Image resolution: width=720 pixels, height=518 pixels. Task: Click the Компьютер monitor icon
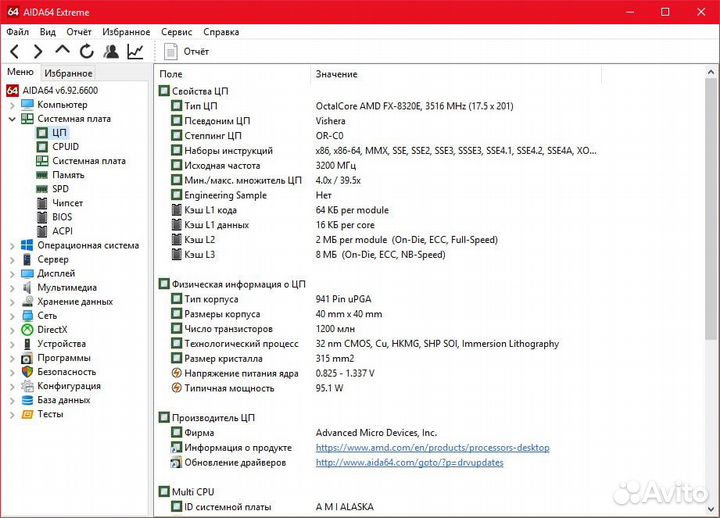point(28,105)
